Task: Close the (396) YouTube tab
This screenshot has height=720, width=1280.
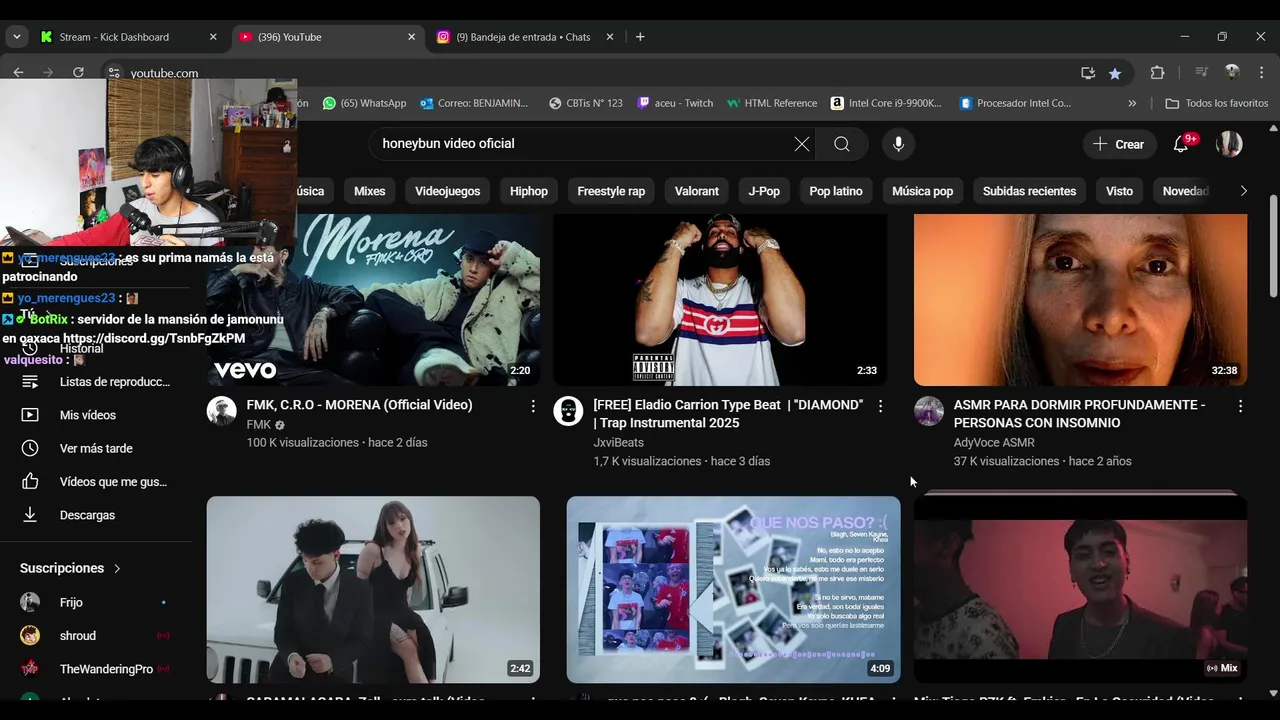Action: pos(411,37)
